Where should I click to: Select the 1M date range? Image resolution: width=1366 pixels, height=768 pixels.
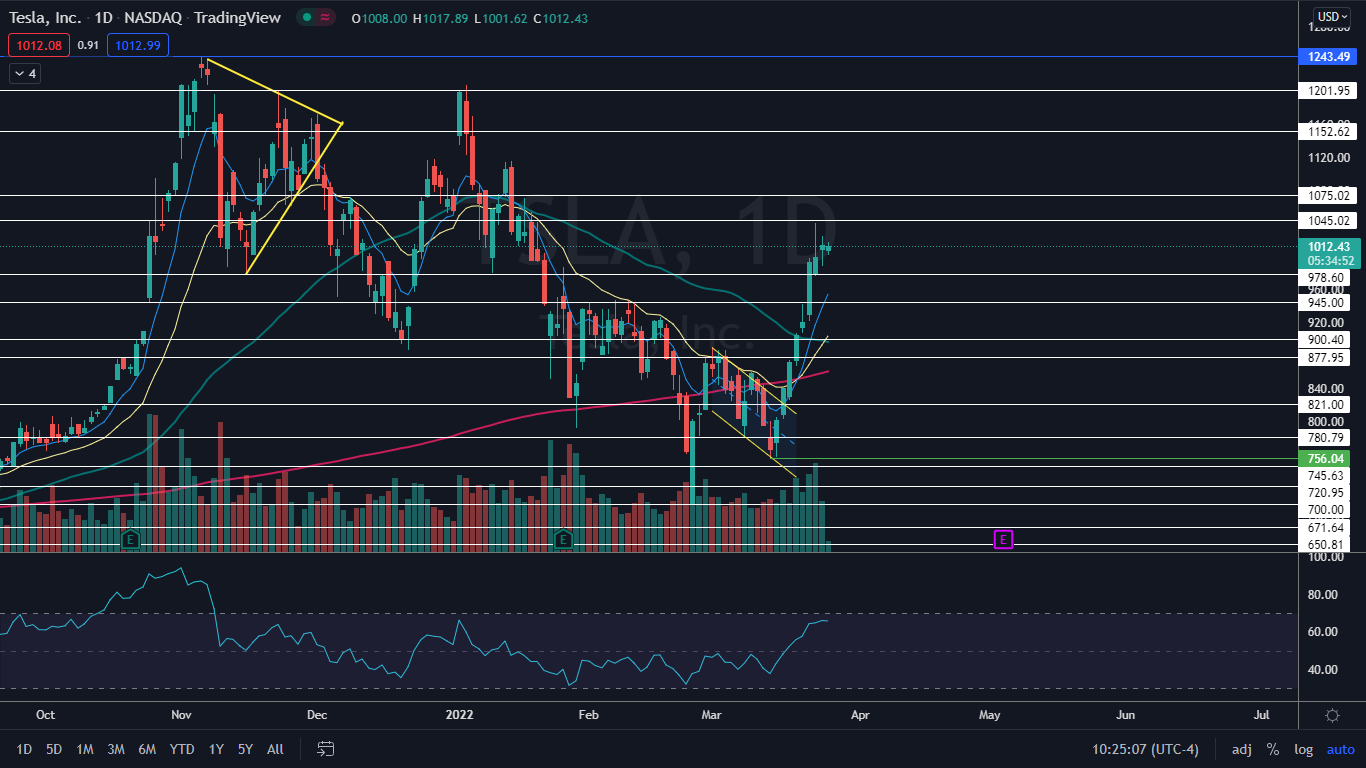(x=85, y=749)
